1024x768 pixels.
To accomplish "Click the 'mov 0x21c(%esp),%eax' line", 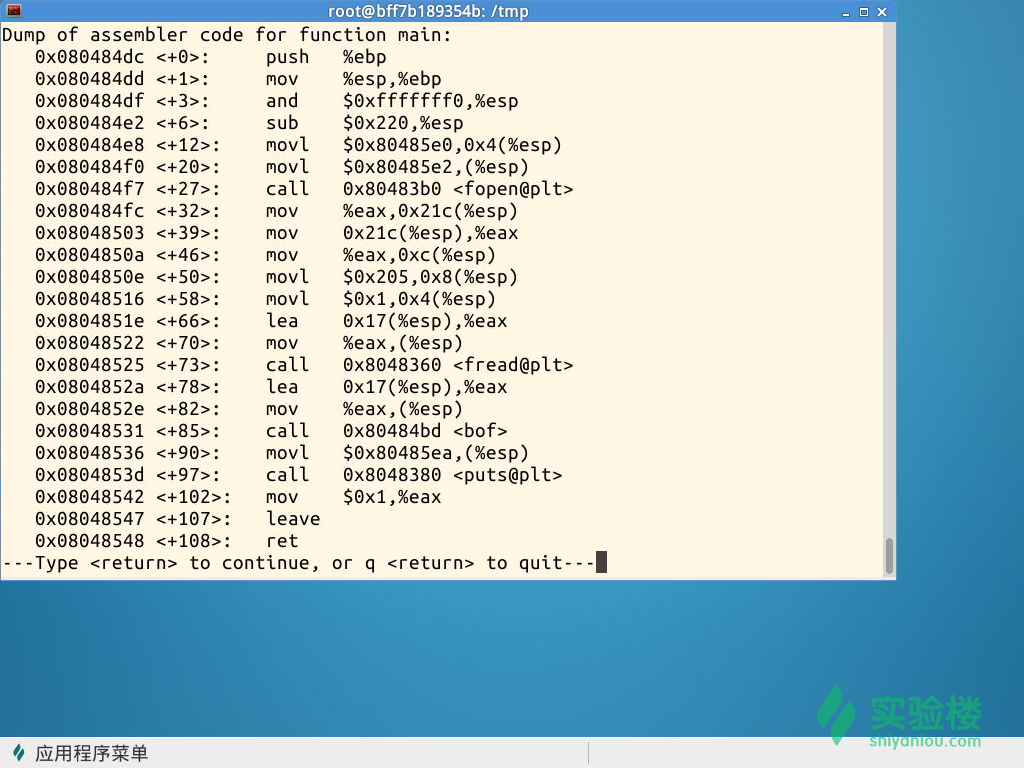I will pos(276,233).
